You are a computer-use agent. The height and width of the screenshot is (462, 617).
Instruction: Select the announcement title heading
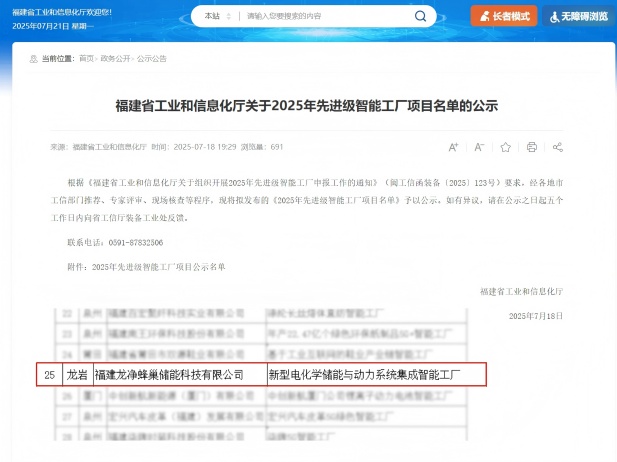(x=306, y=105)
